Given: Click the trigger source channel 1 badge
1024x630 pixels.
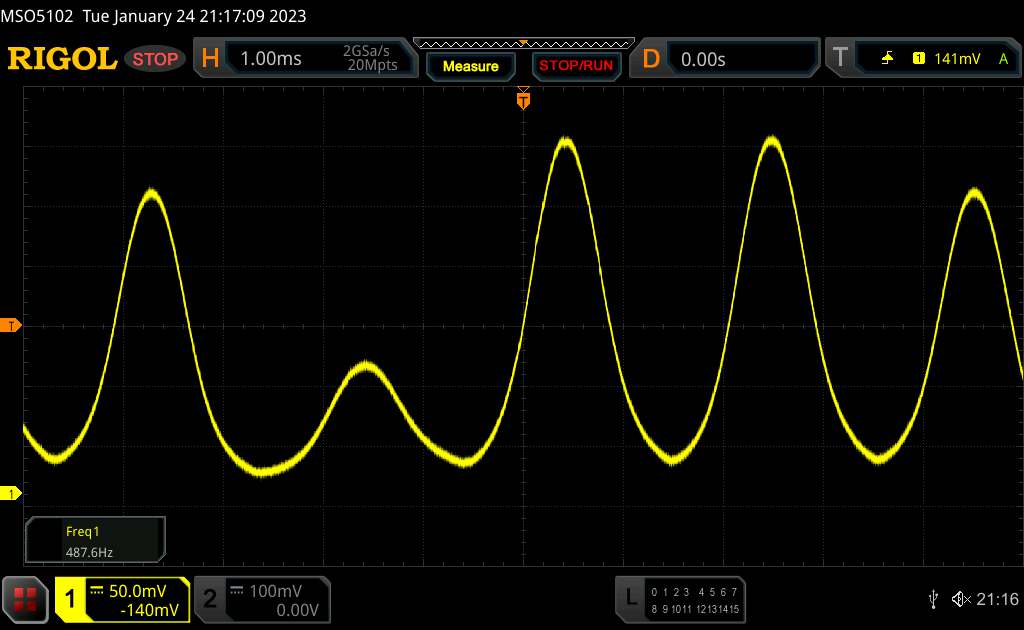Looking at the screenshot, I should pyautogui.click(x=919, y=59).
